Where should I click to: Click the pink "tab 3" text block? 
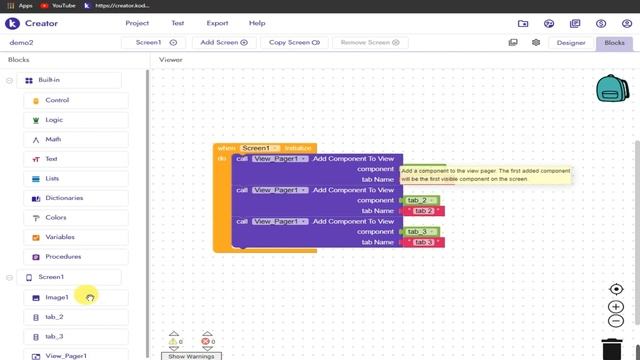pos(424,242)
